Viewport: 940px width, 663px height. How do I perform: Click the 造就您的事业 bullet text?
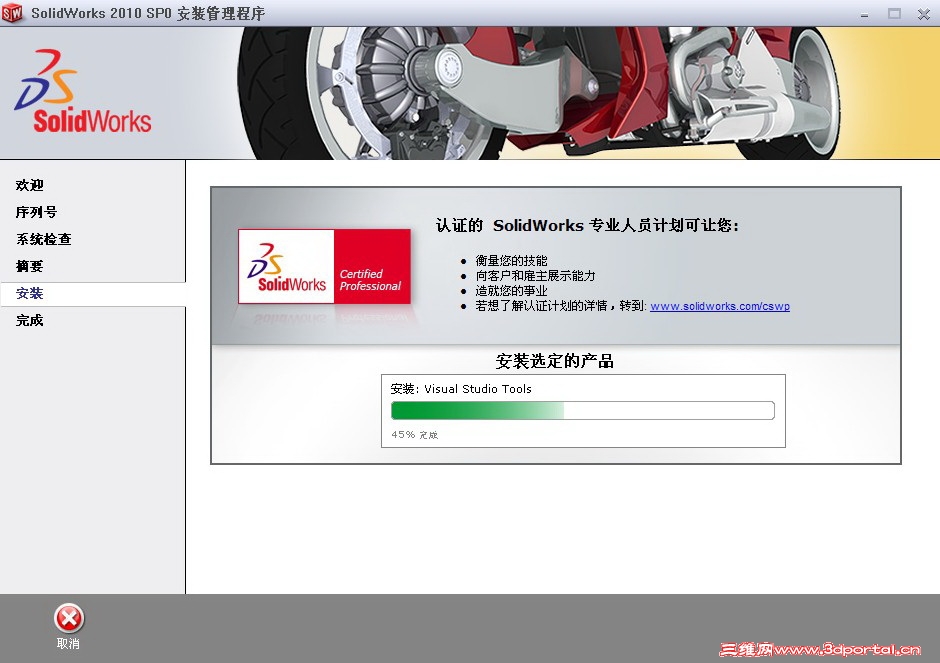[x=511, y=291]
